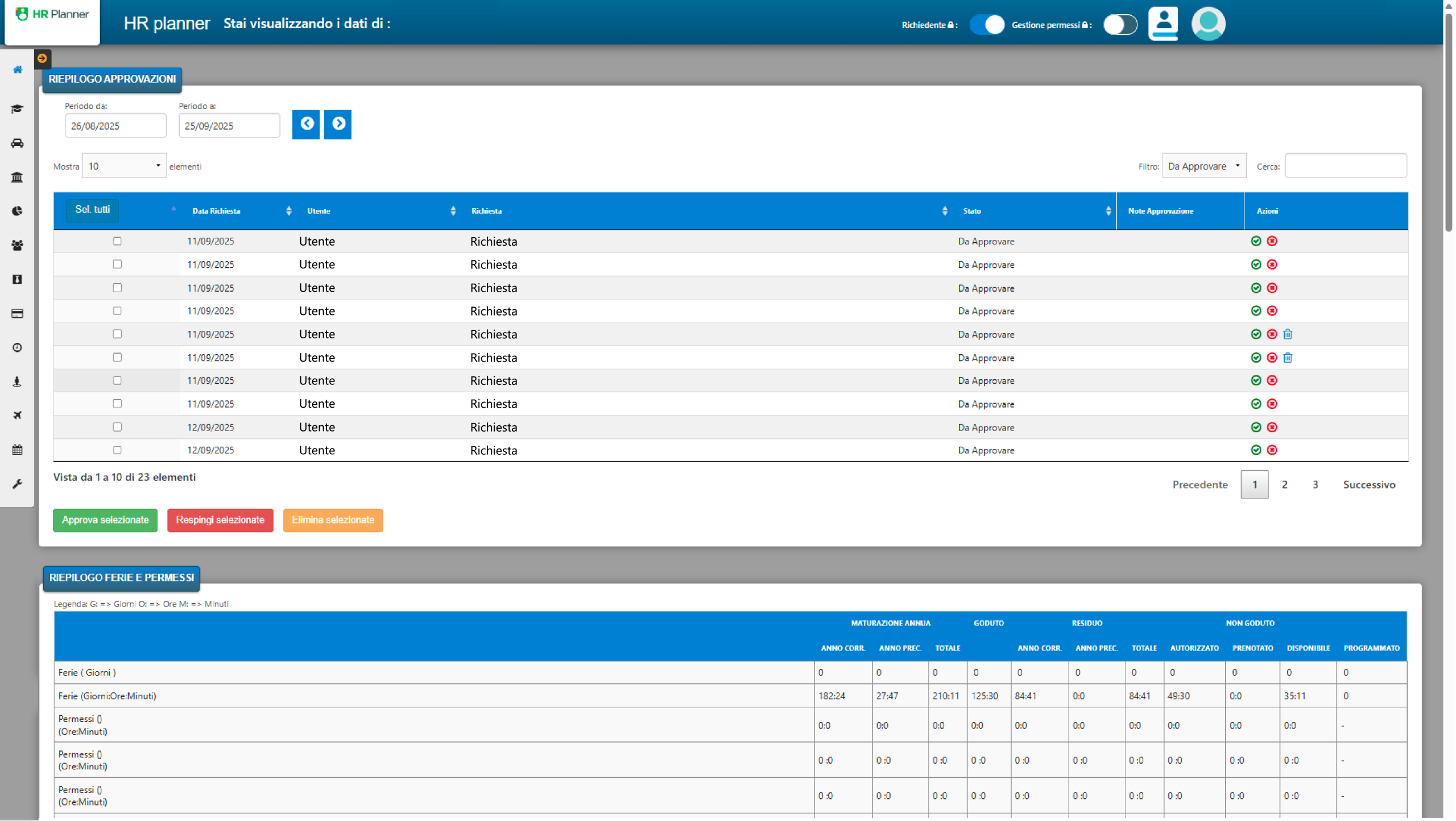Open the users group sidebar icon
This screenshot has width=1456, height=821.
(17, 245)
